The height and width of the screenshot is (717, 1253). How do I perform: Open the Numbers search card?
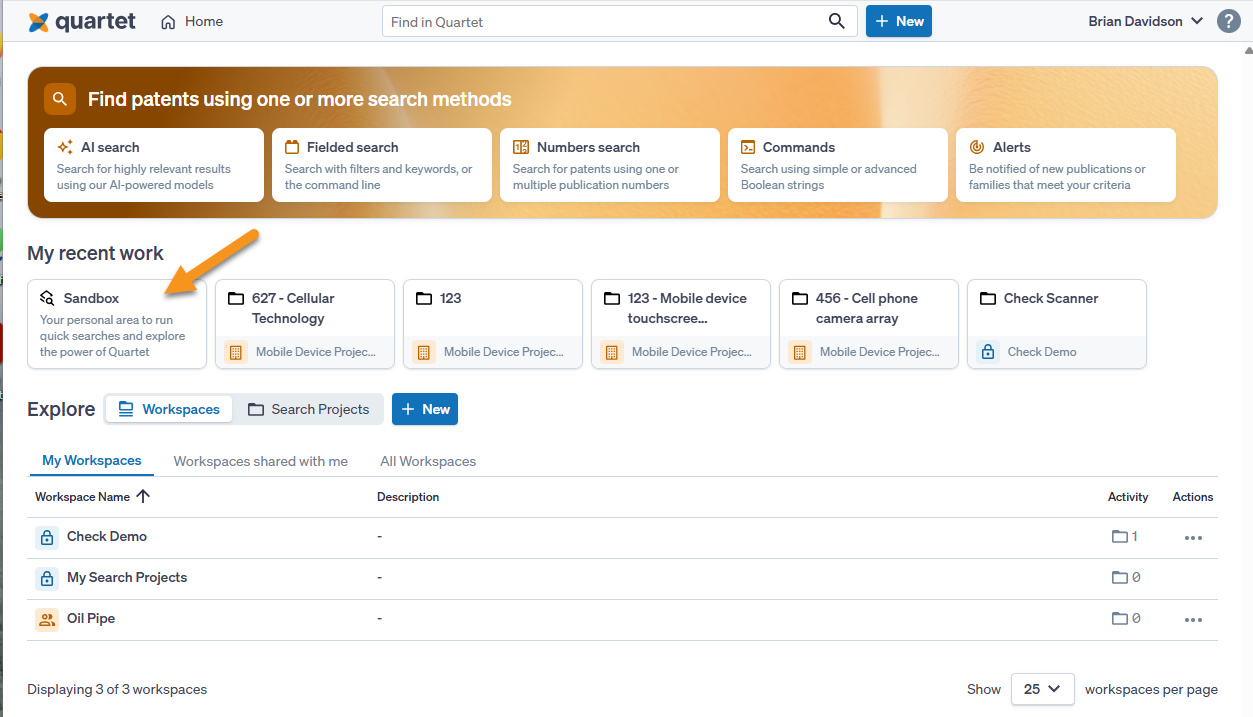[610, 165]
